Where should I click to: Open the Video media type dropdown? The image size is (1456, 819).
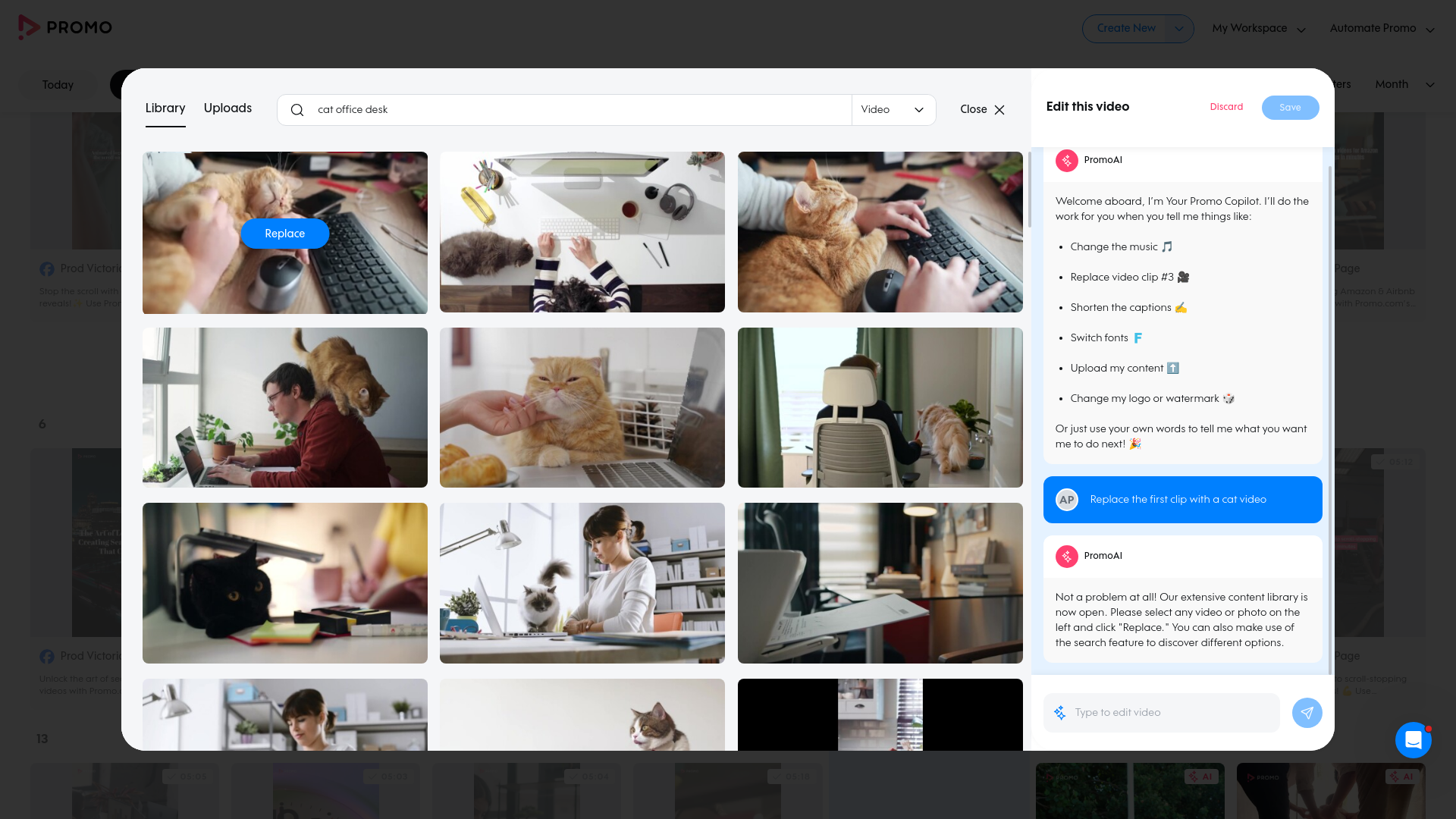[x=893, y=110]
